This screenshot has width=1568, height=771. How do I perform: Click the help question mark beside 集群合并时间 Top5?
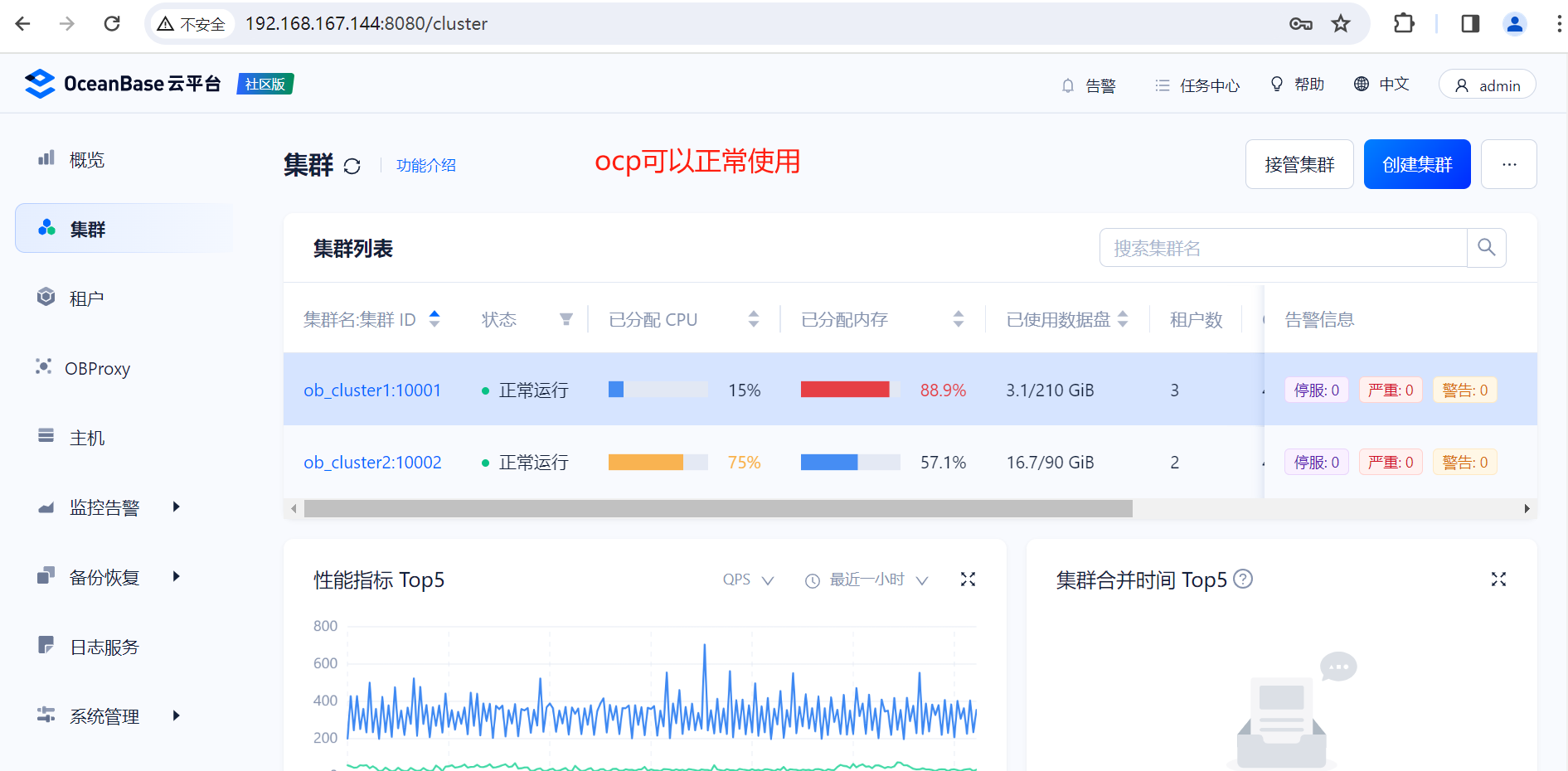pyautogui.click(x=1243, y=579)
